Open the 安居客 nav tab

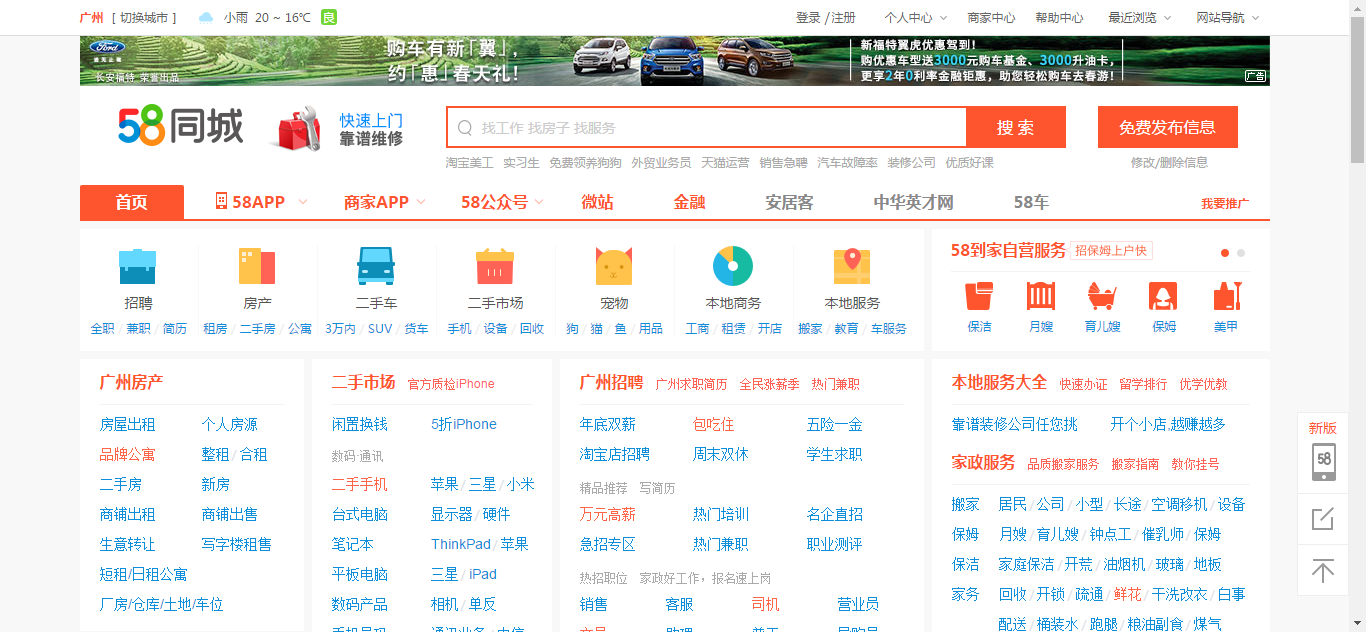tap(789, 202)
